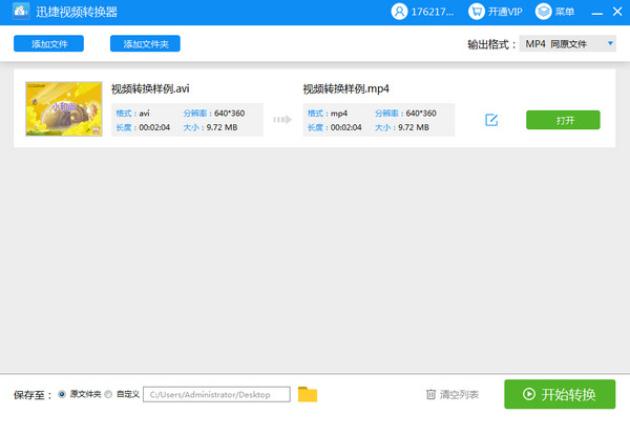The width and height of the screenshot is (630, 426).
Task: Close the video converter window
Action: coord(617,12)
